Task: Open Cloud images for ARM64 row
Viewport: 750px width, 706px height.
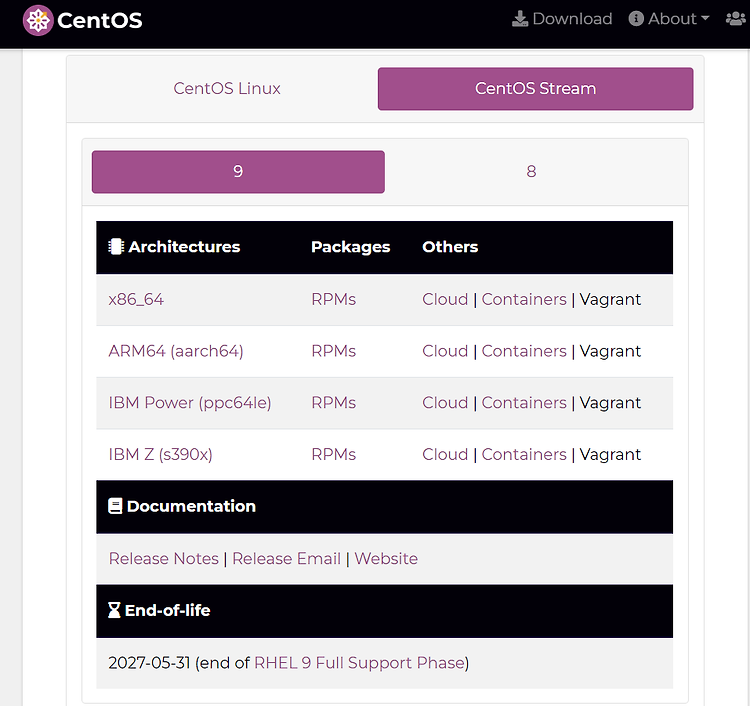Action: pyautogui.click(x=445, y=351)
